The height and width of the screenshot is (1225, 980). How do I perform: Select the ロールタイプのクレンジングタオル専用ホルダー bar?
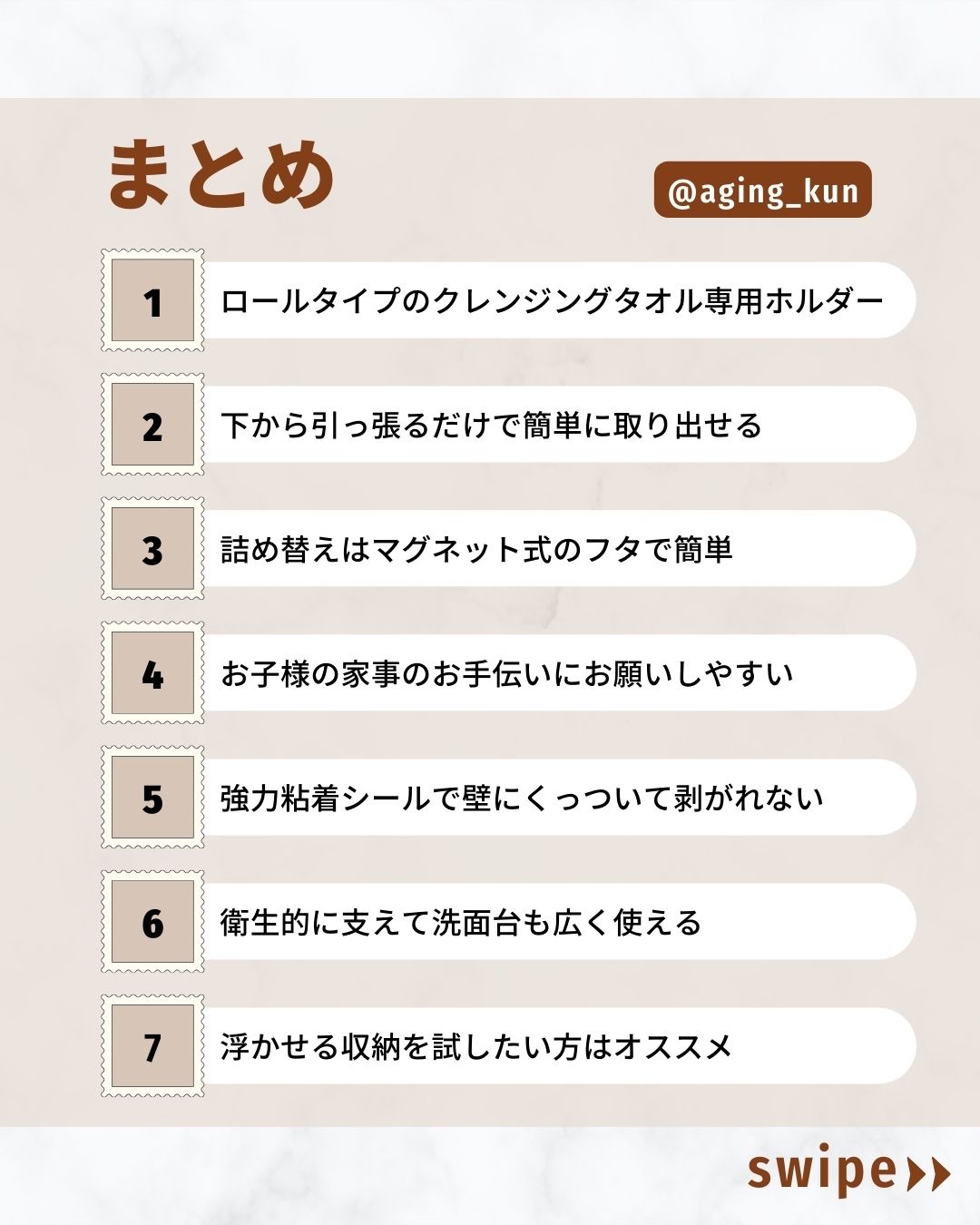point(554,300)
